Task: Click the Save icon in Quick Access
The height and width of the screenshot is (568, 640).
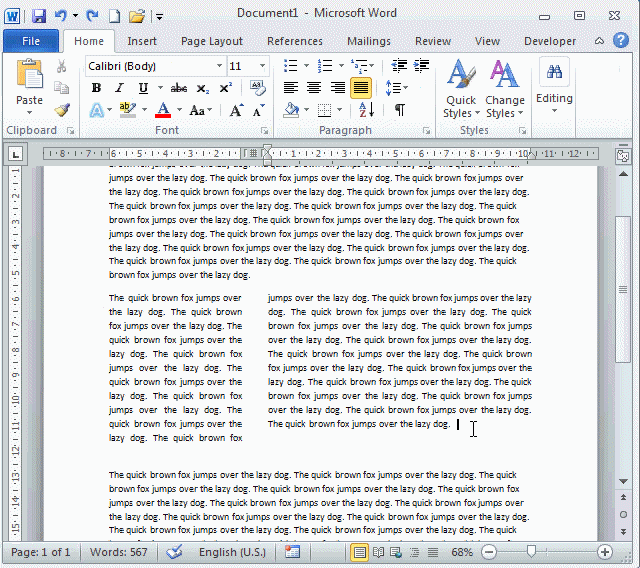Action: (x=39, y=15)
